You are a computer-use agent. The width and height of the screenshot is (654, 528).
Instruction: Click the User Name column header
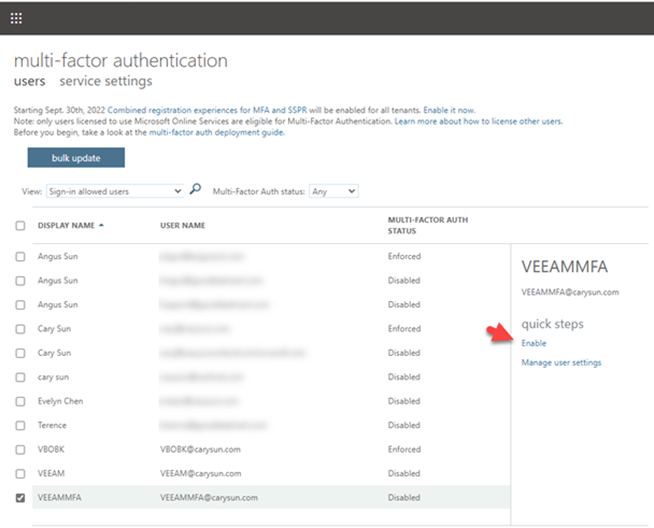point(183,226)
